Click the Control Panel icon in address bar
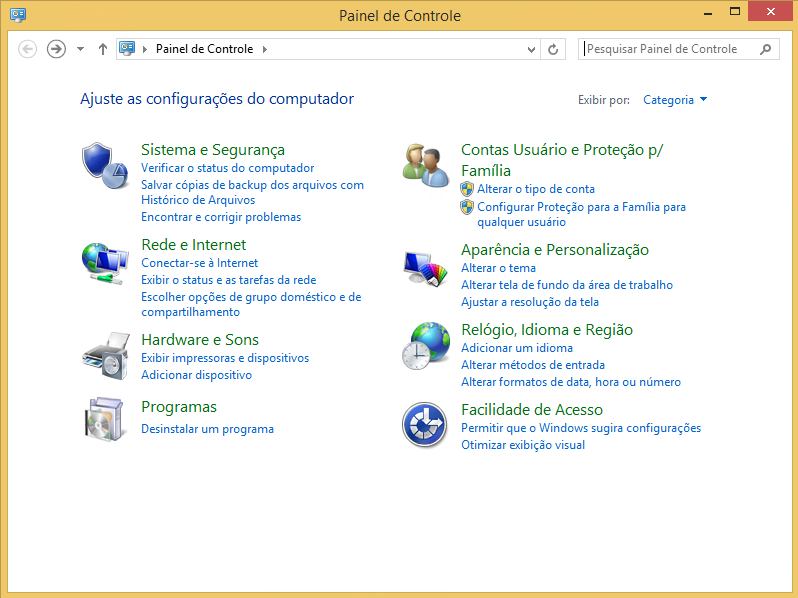 [127, 49]
